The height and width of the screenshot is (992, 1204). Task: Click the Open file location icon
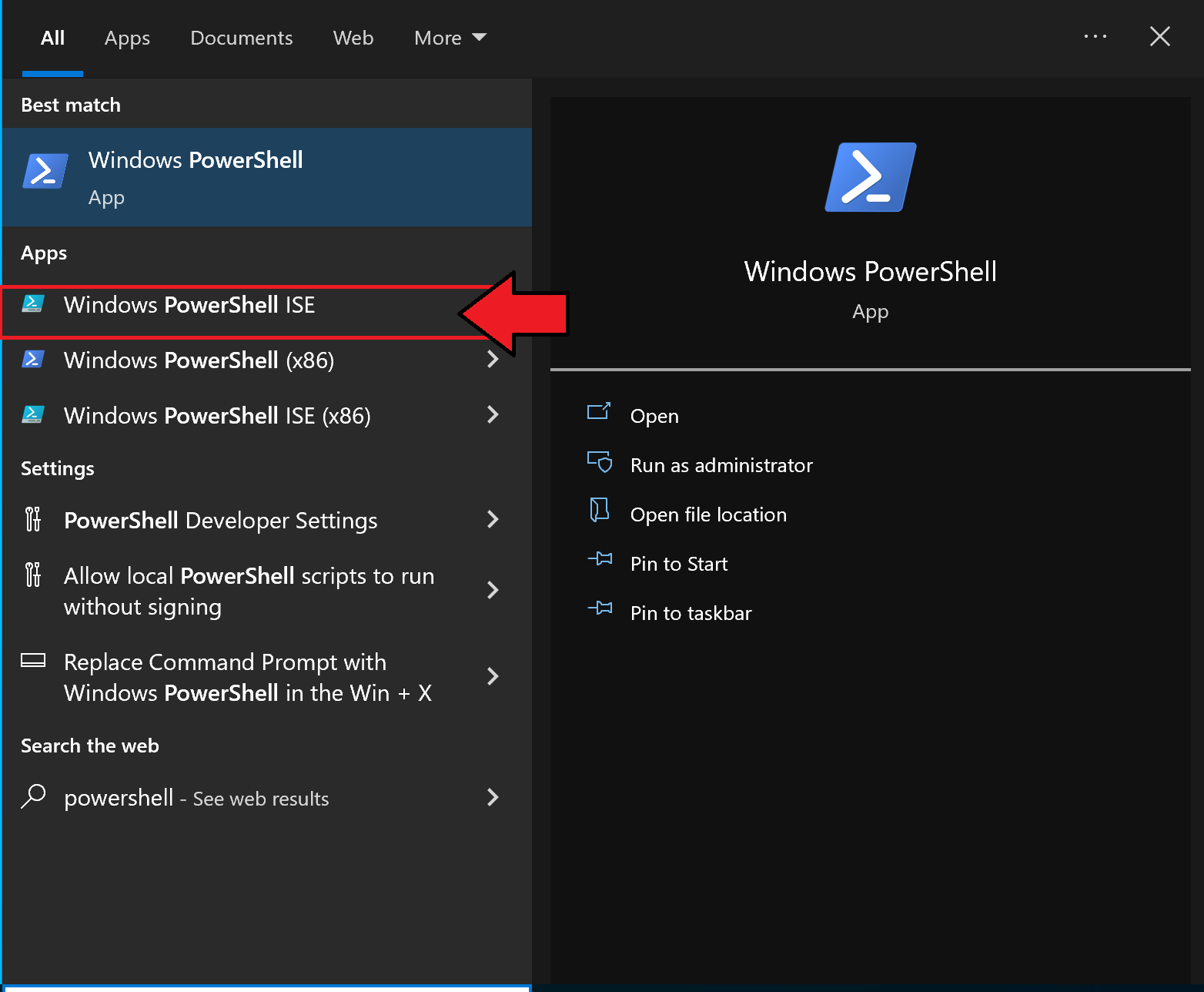[x=599, y=511]
